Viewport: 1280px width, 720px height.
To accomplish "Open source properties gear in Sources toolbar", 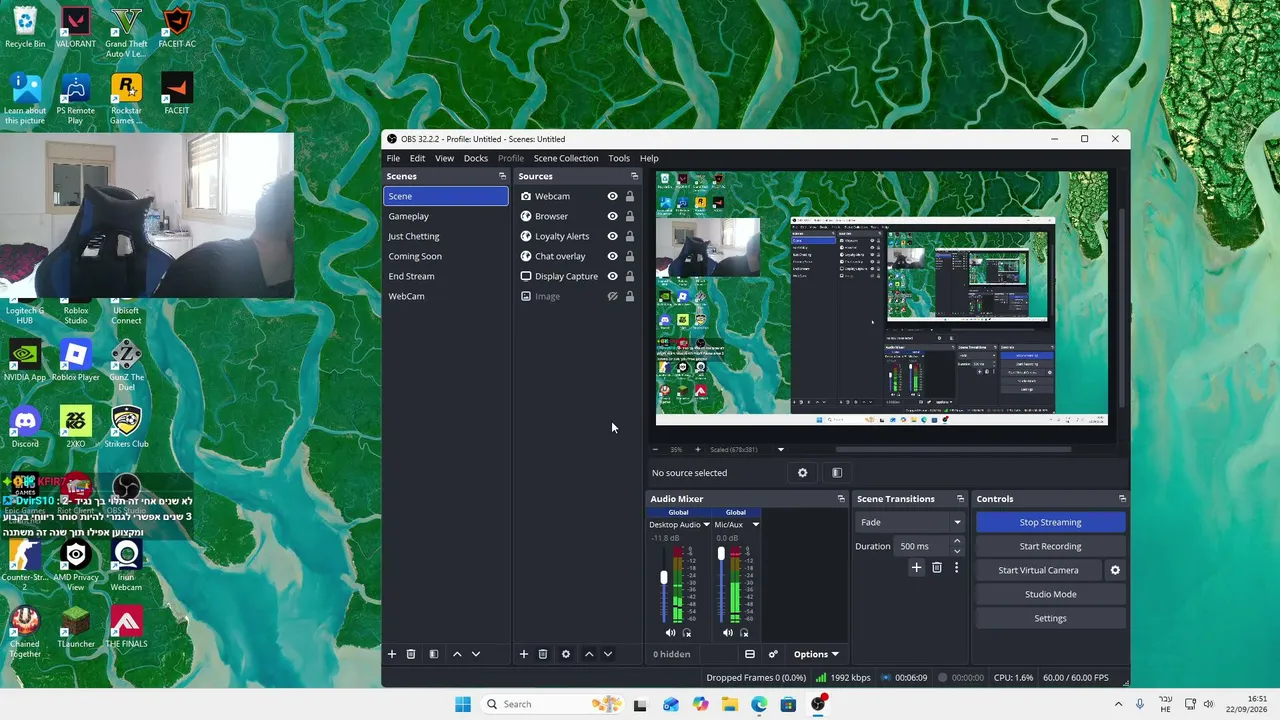I will click(566, 654).
